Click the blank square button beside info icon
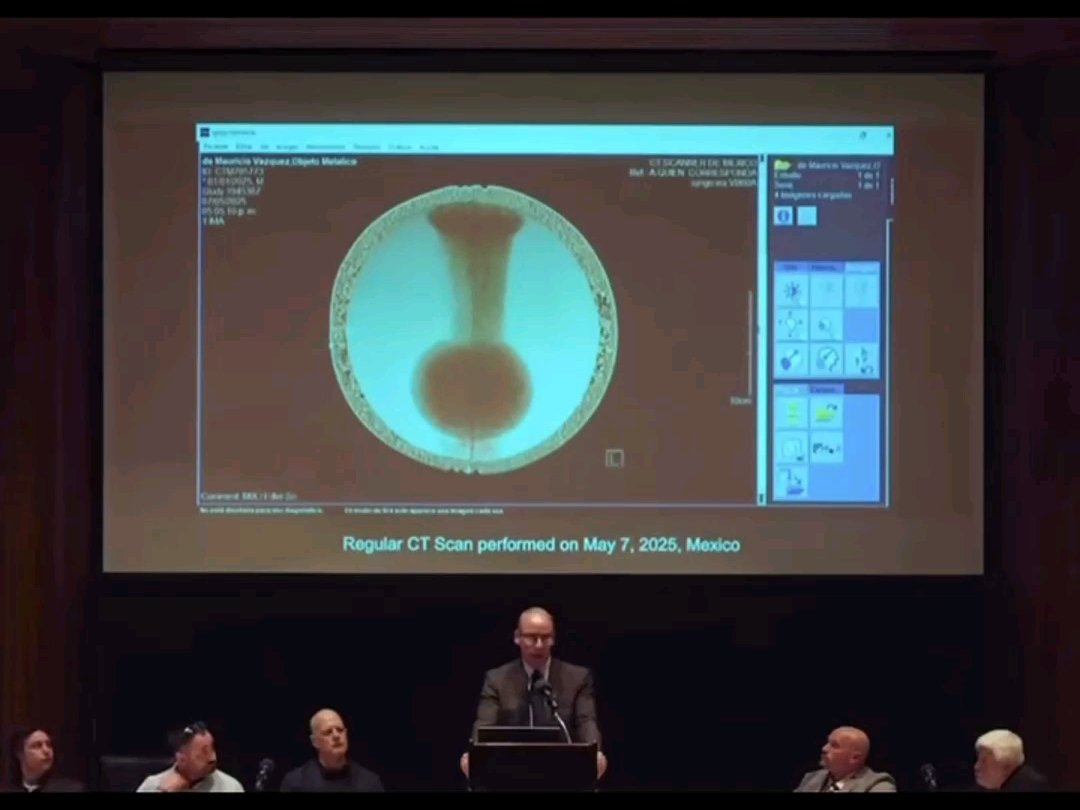Screen dimensions: 1080x810 (x=807, y=216)
